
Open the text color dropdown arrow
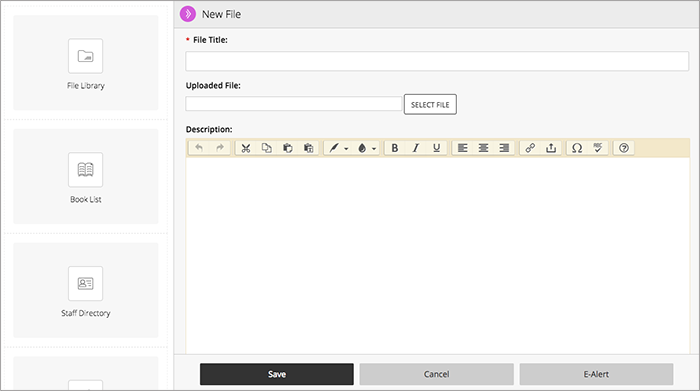[346, 149]
